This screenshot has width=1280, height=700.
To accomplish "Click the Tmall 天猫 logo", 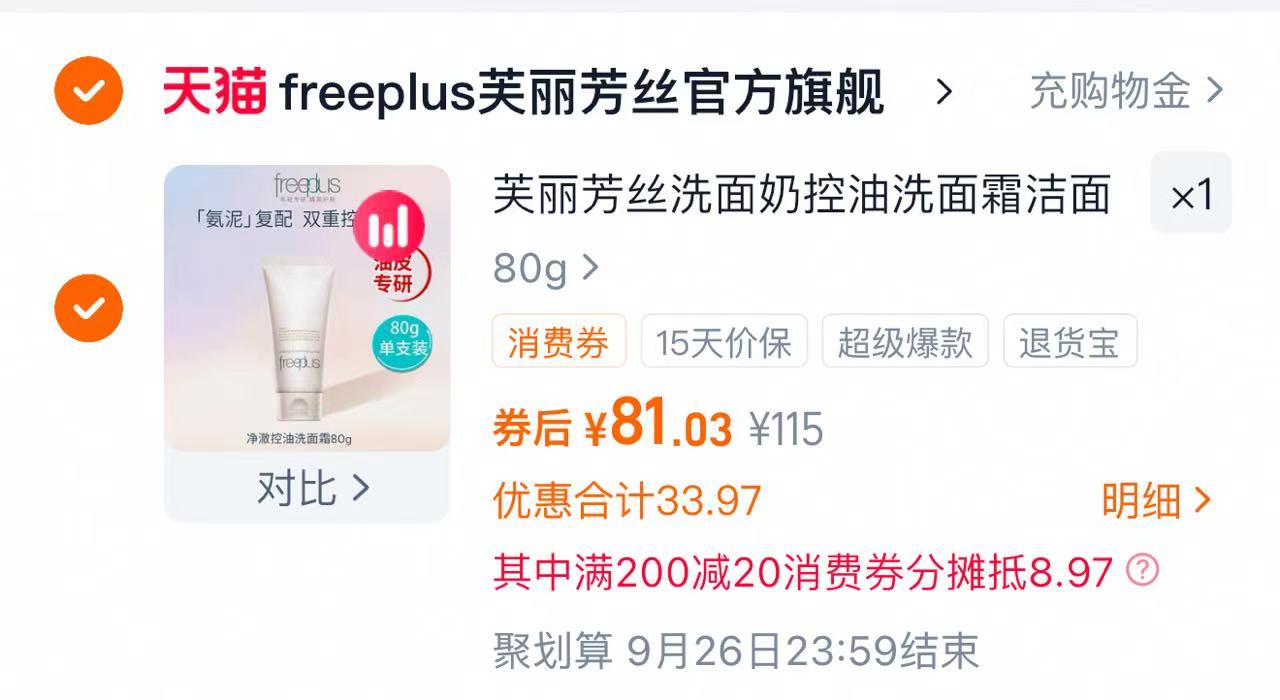I will 216,92.
